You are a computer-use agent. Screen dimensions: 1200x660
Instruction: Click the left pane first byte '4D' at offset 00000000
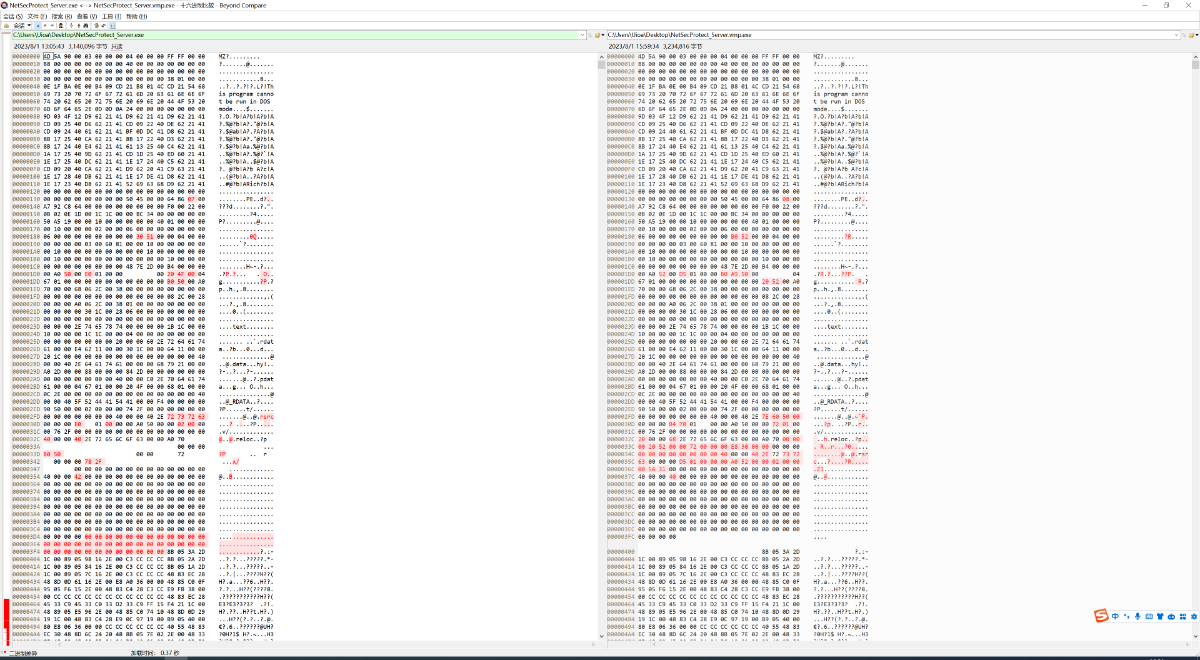[48, 56]
